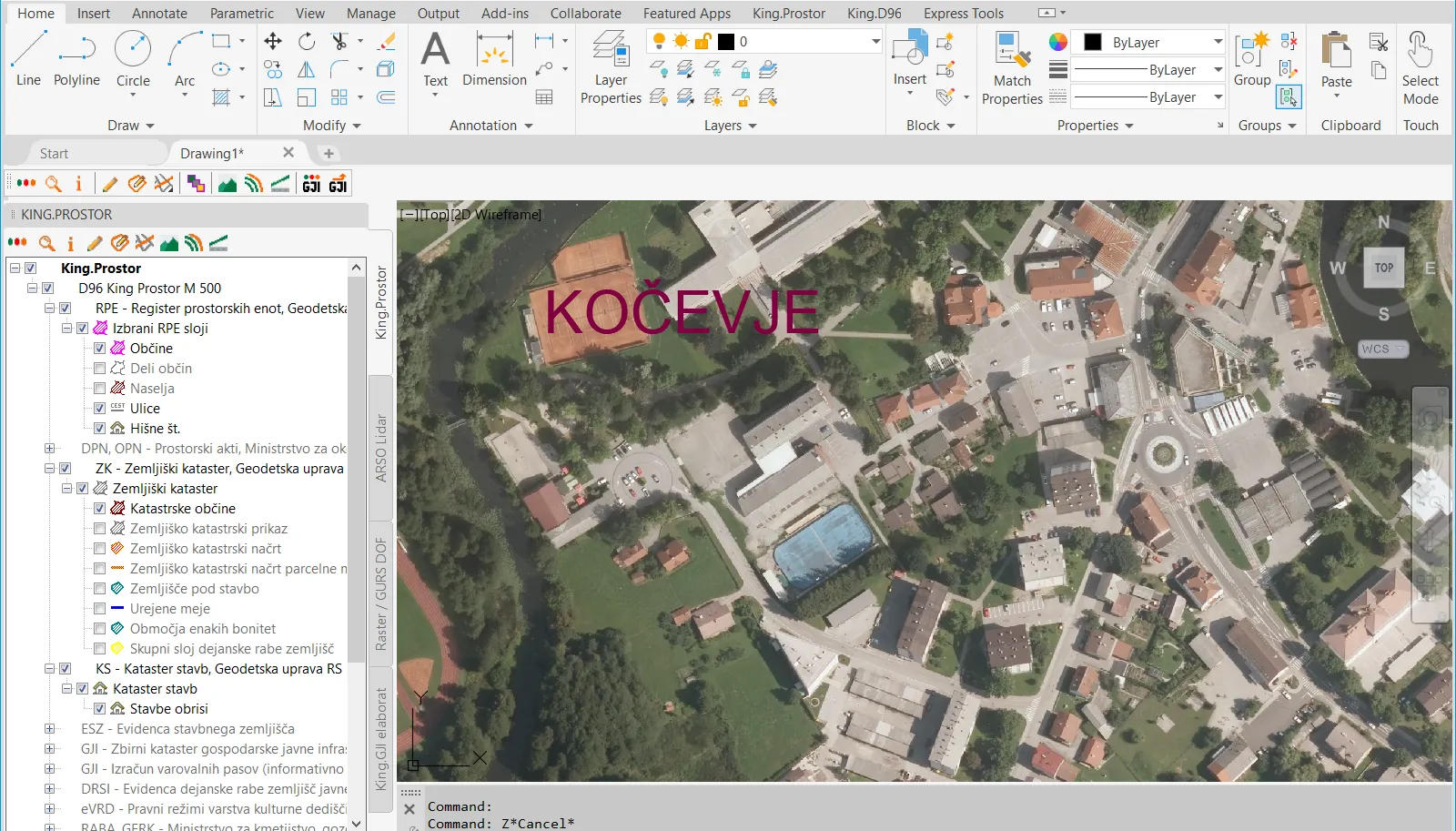
Task: Click TOP on the view cube
Action: click(x=1383, y=268)
